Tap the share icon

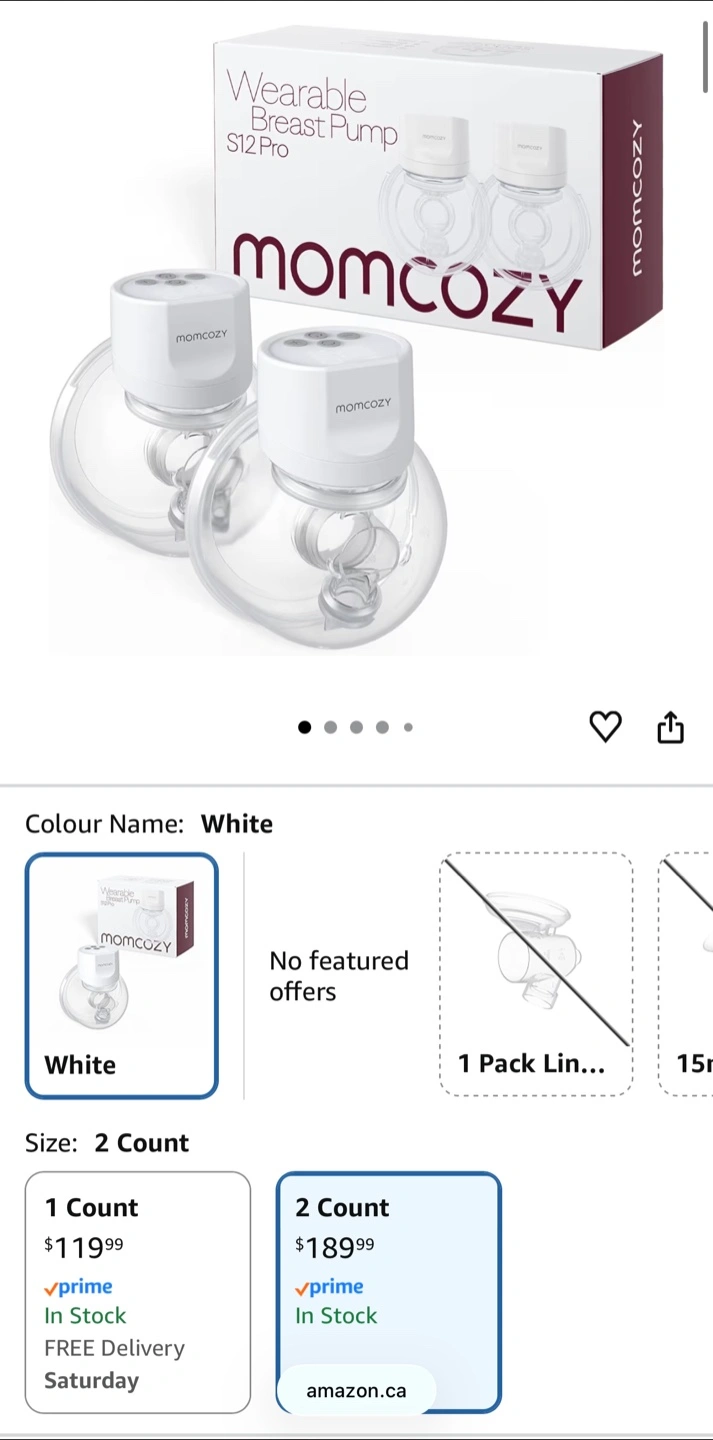tap(670, 727)
